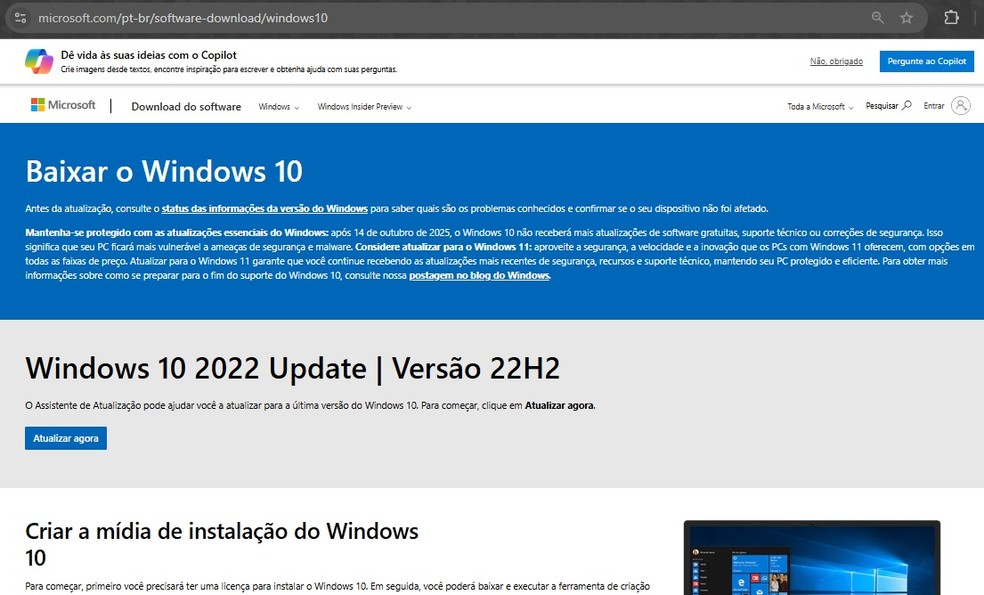Bookmark this page with the star icon
The width and height of the screenshot is (984, 595).
(x=906, y=18)
